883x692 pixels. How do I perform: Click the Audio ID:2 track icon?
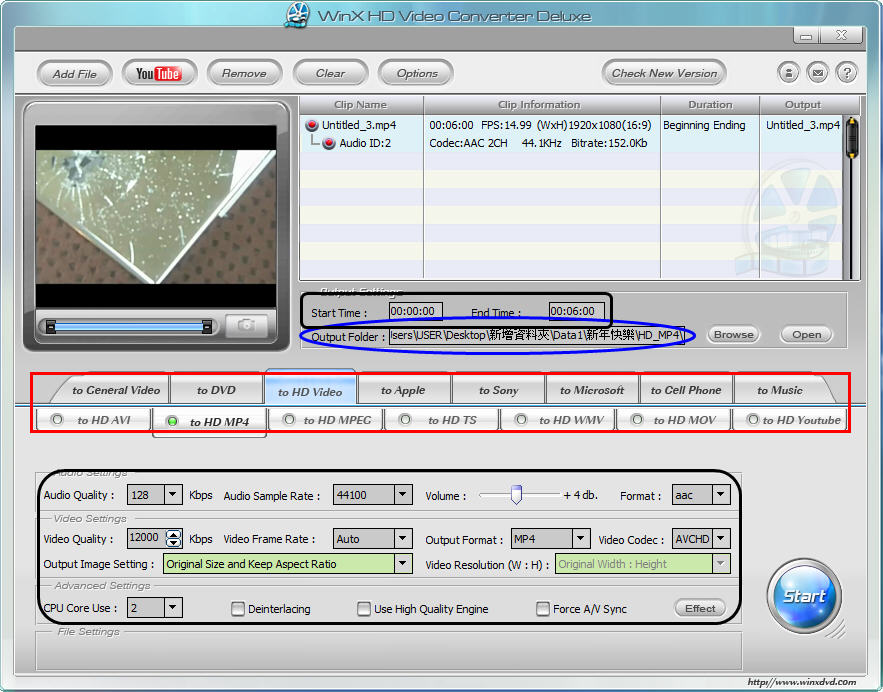coord(328,144)
